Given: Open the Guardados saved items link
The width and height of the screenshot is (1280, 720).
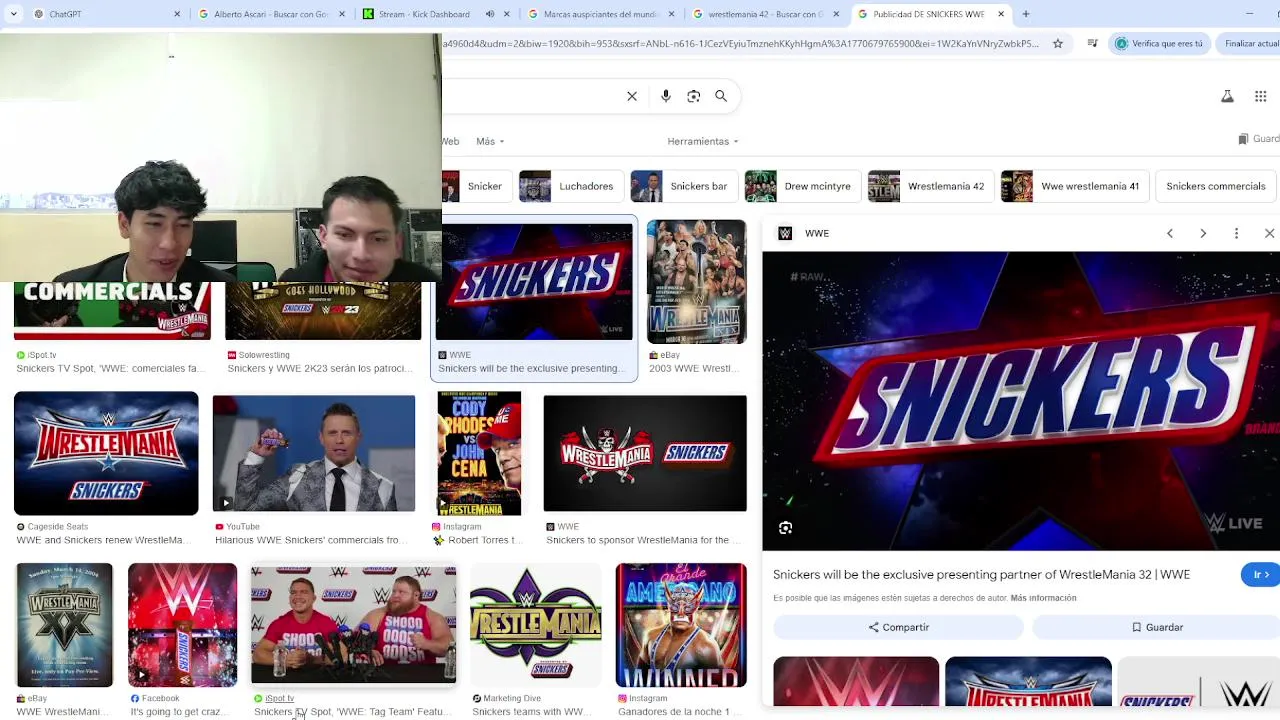Looking at the screenshot, I should click(x=1259, y=139).
